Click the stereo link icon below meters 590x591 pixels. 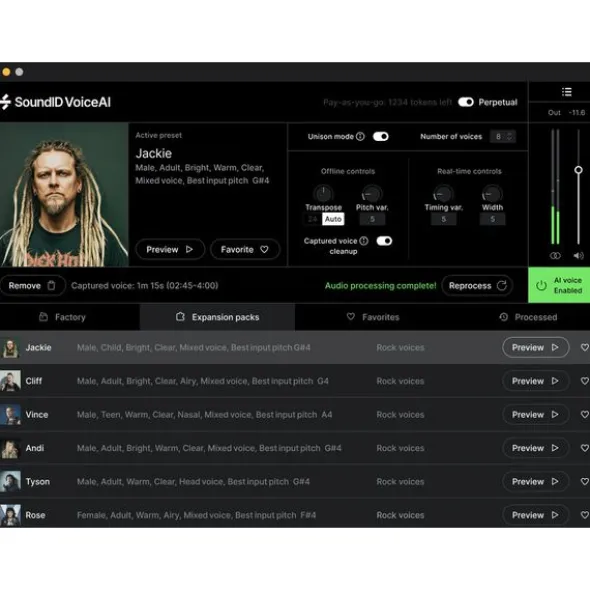tap(555, 256)
